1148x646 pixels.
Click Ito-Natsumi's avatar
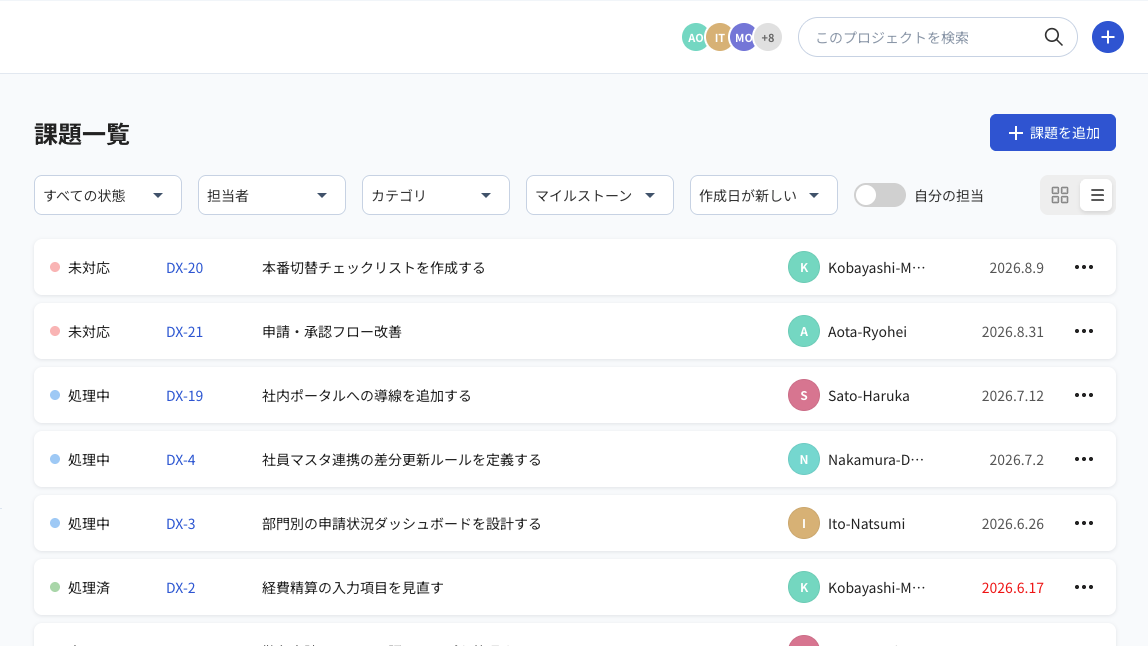[803, 523]
